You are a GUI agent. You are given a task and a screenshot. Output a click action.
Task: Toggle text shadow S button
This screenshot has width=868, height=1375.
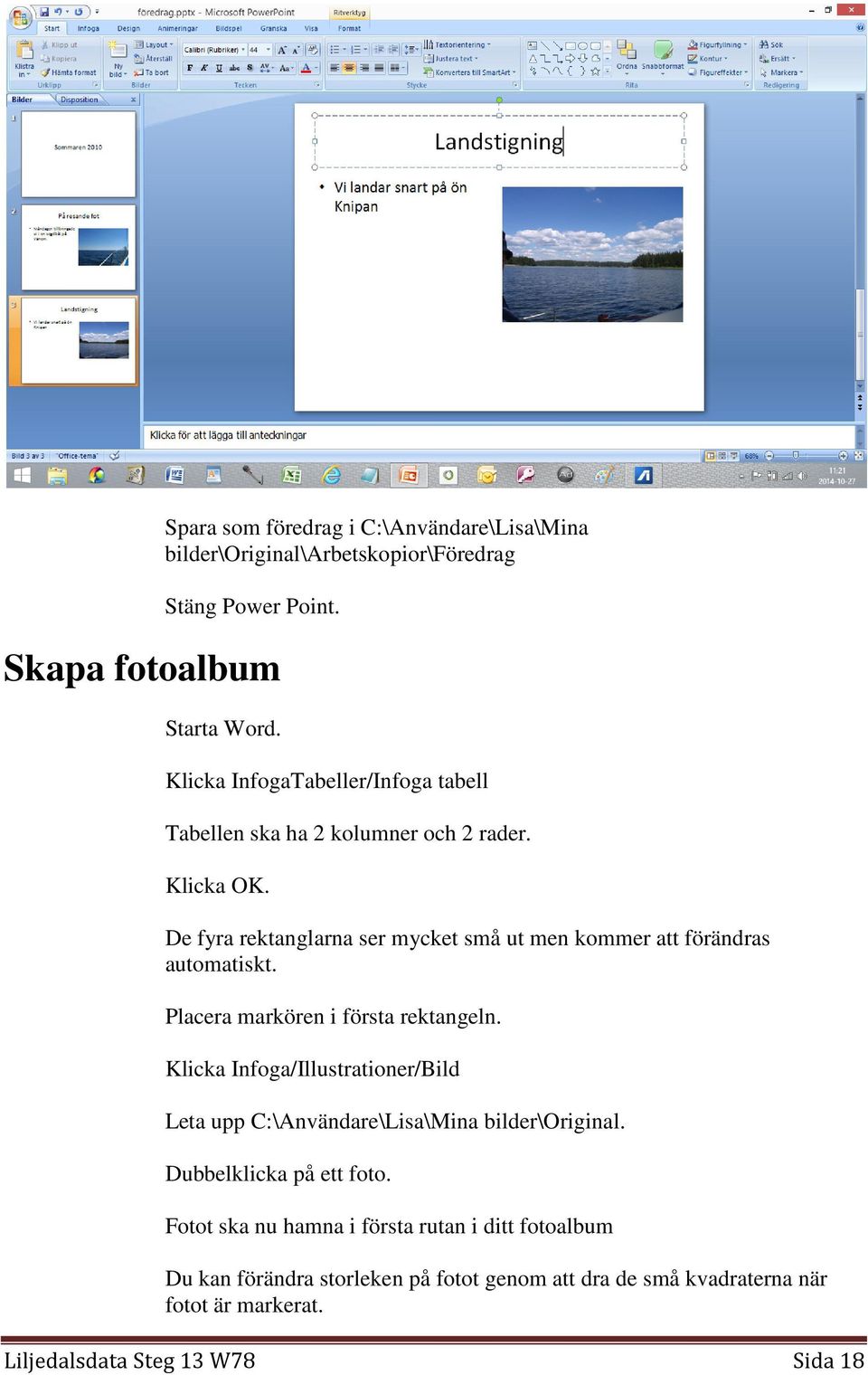point(250,68)
